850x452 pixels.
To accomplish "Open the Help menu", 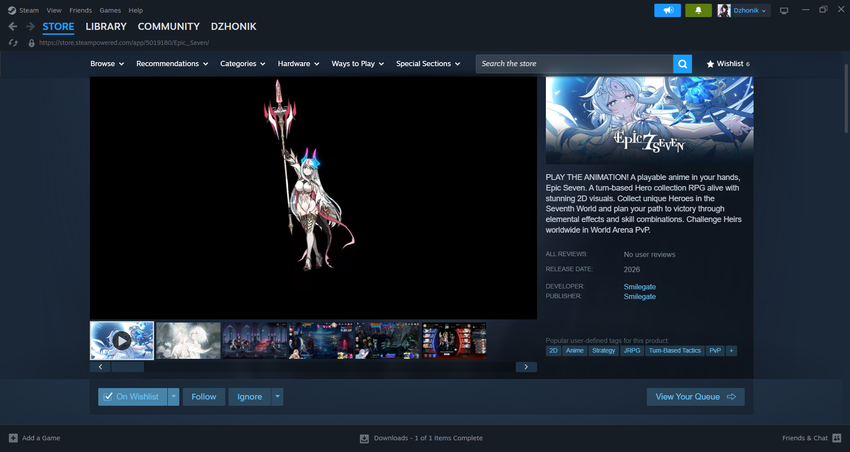I will pyautogui.click(x=136, y=10).
